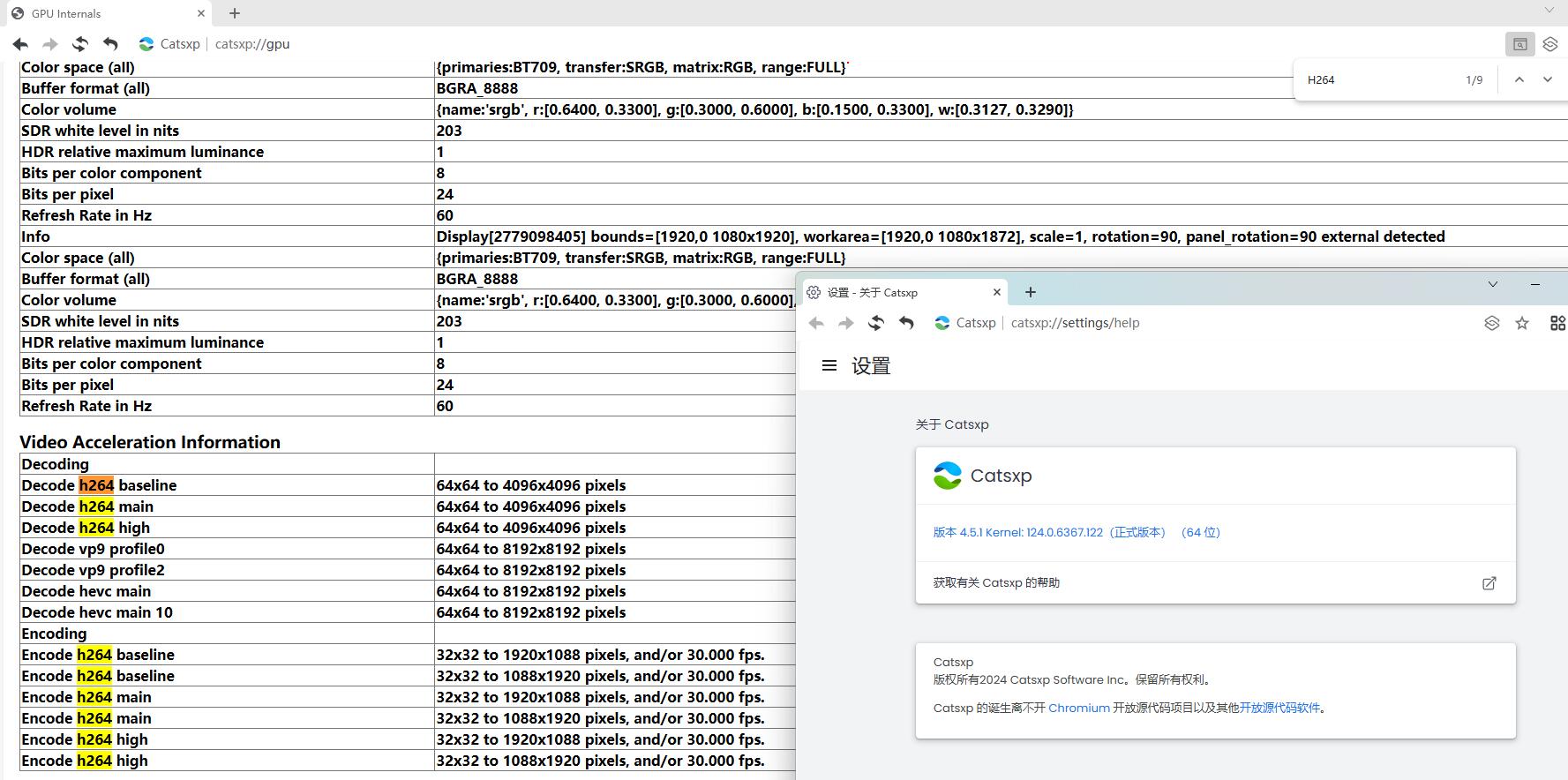Open the Chromium project link
Image resolution: width=1568 pixels, height=780 pixels.
click(x=1079, y=708)
